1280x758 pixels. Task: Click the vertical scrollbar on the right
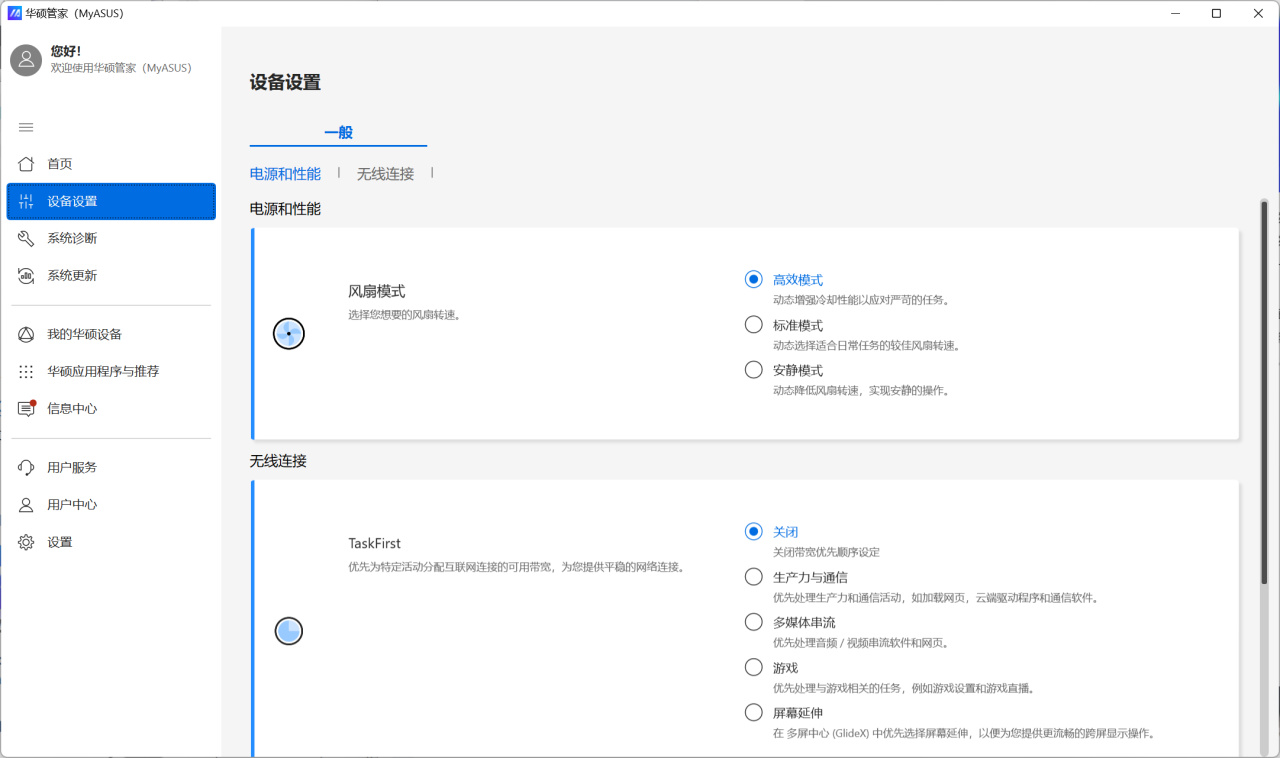point(1264,400)
